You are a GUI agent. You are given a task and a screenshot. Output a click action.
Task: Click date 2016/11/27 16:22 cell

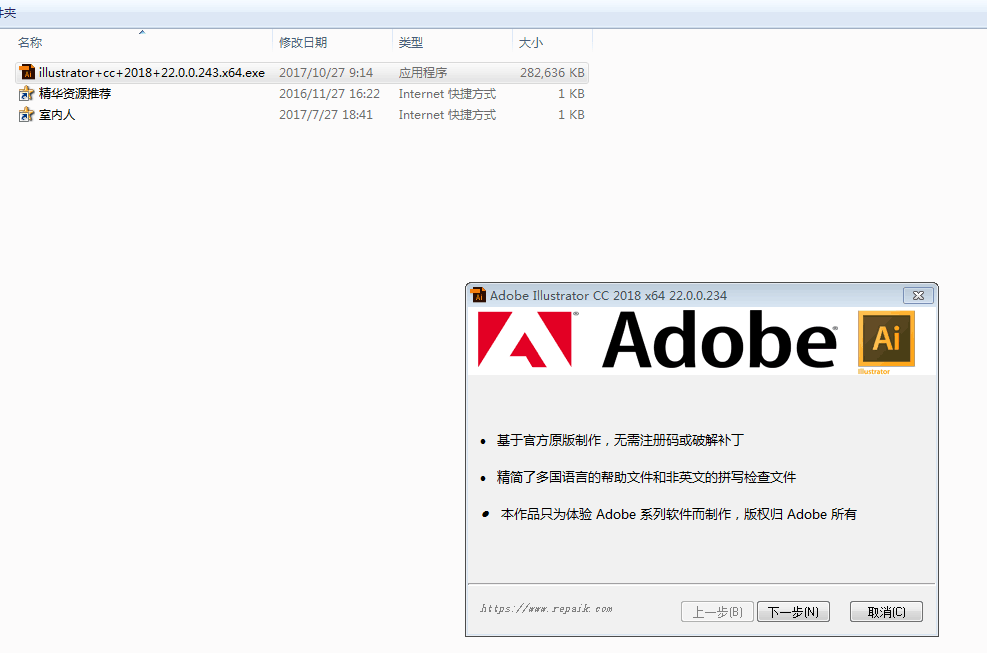[x=329, y=94]
